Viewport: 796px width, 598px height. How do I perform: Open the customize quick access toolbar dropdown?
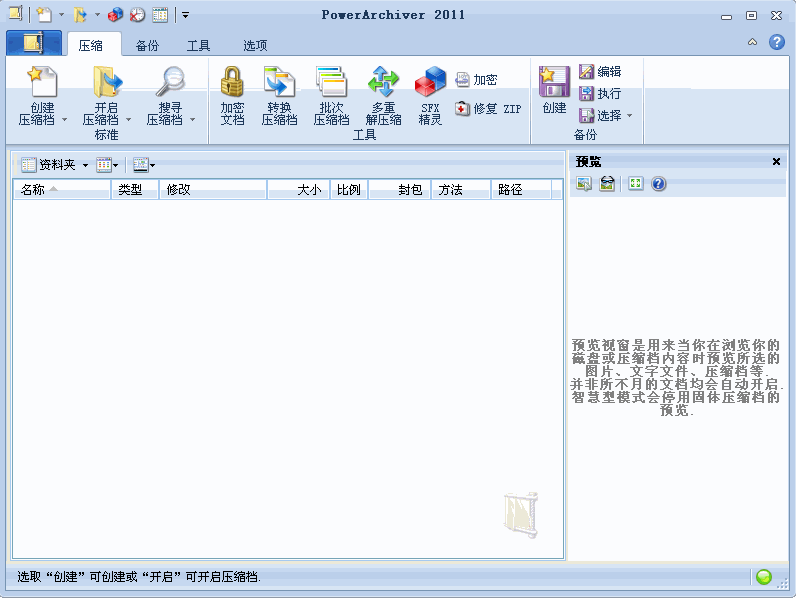pos(186,15)
